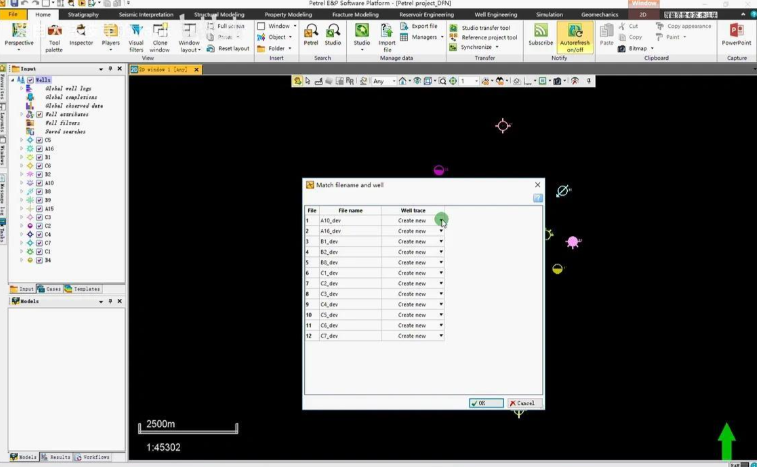The height and width of the screenshot is (467, 757).
Task: Open Well trace dropdown for C7_dev
Action: point(441,337)
